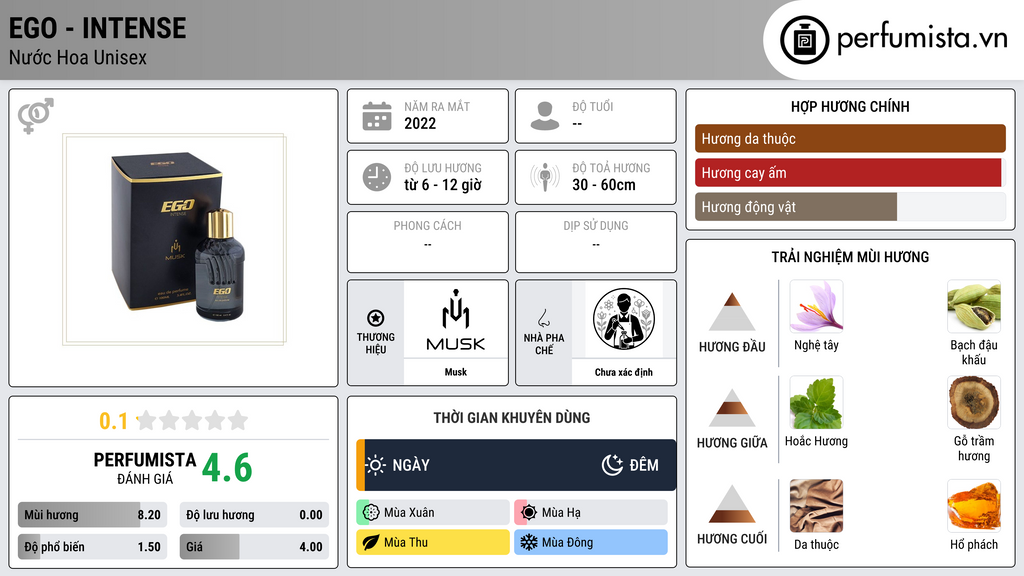The width and height of the screenshot is (1024, 576).
Task: Click the perfumer illustration Chưa xác định
Action: [624, 319]
